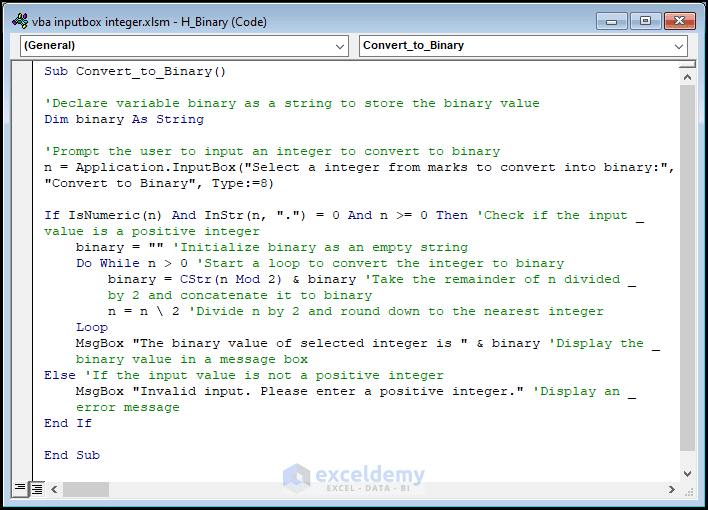This screenshot has width=708, height=510.
Task: Click the 'Dim binary As String' line
Action: [x=124, y=119]
